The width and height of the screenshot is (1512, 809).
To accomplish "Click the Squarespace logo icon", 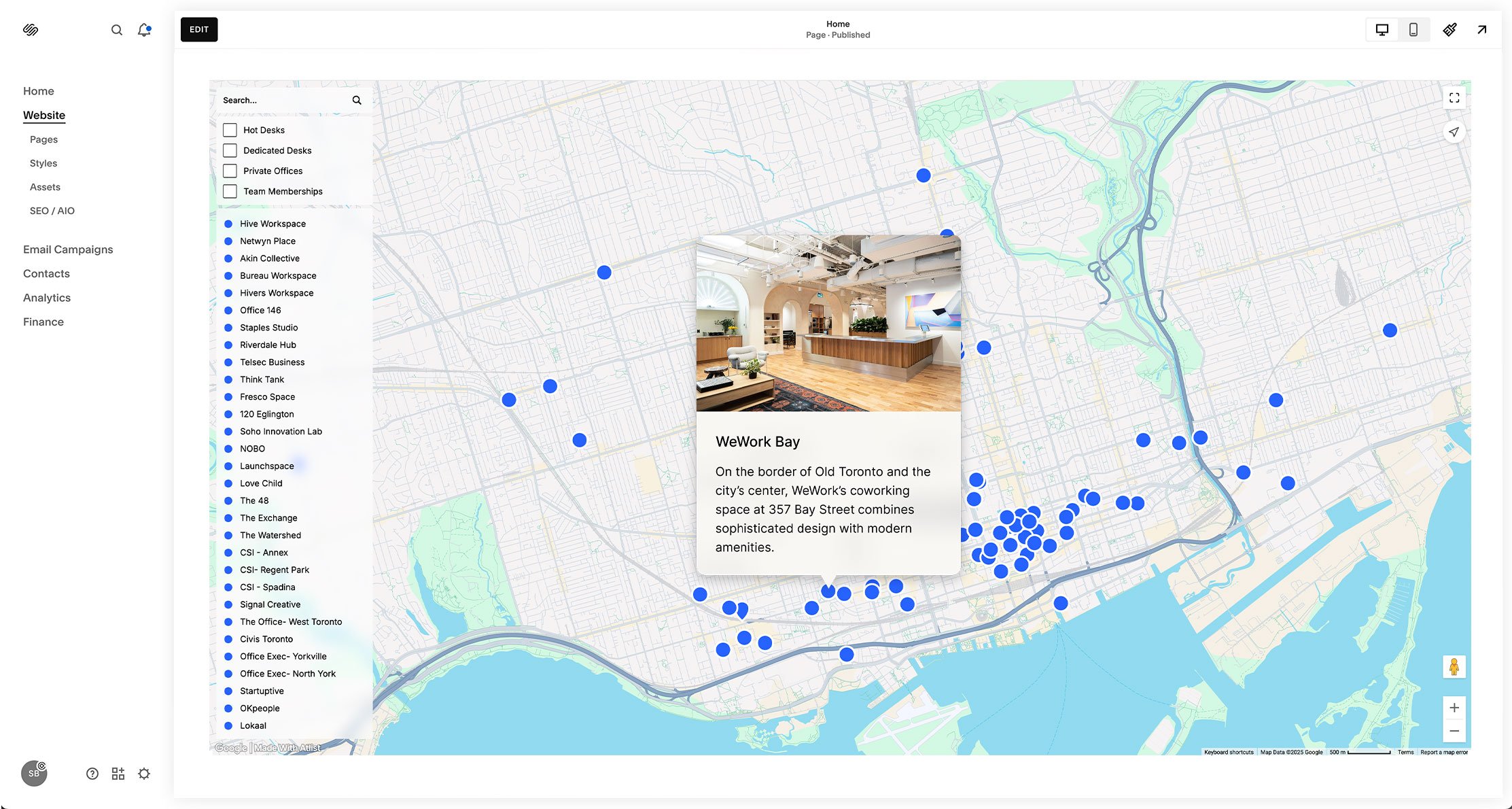I will coord(31,30).
